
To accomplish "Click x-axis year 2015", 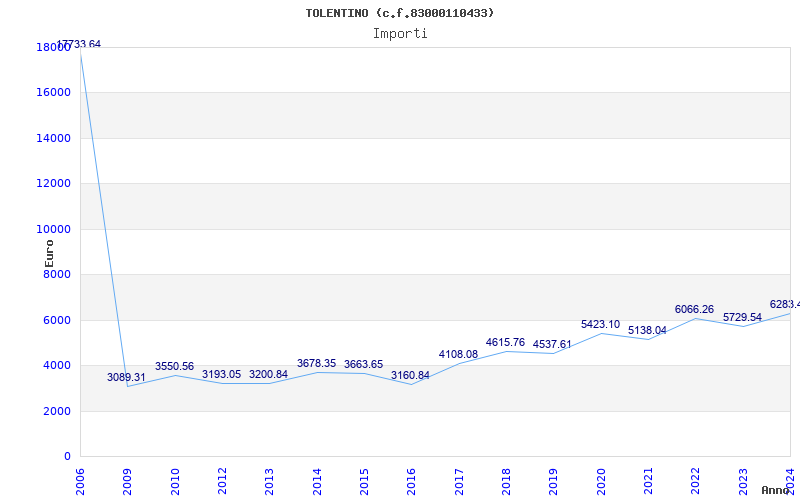I will click(364, 481).
